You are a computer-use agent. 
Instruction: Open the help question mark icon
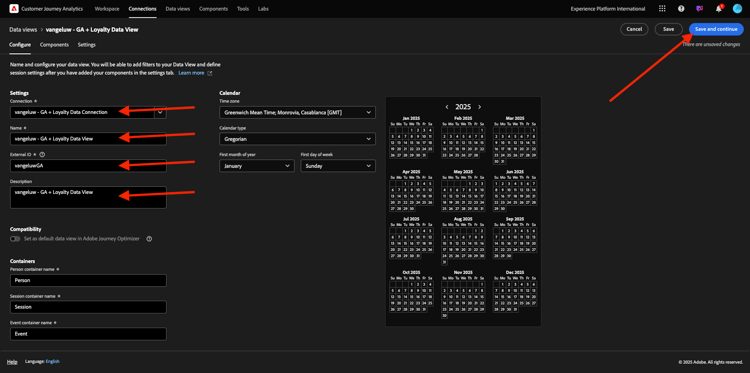point(681,9)
